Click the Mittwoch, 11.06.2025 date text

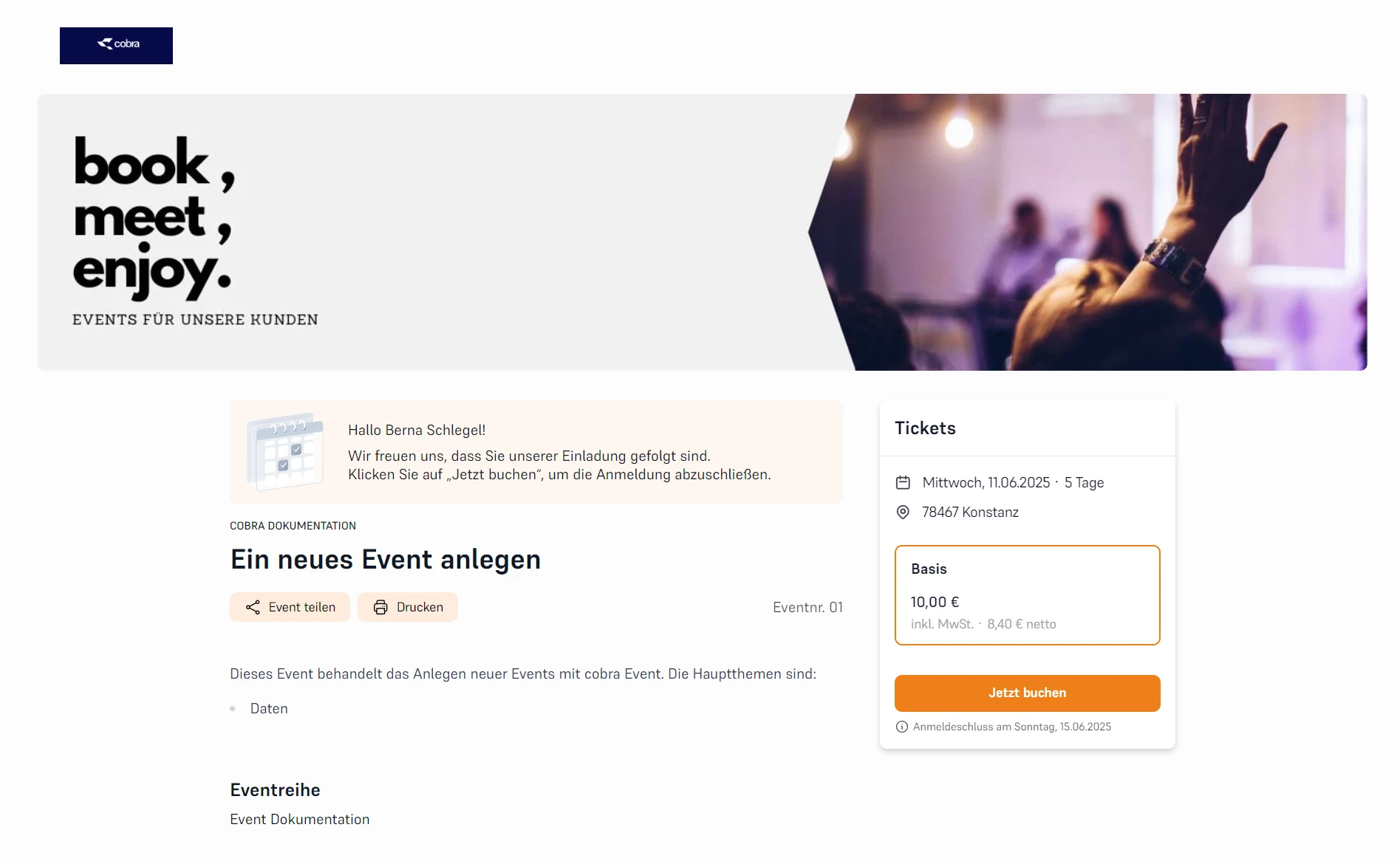click(986, 483)
